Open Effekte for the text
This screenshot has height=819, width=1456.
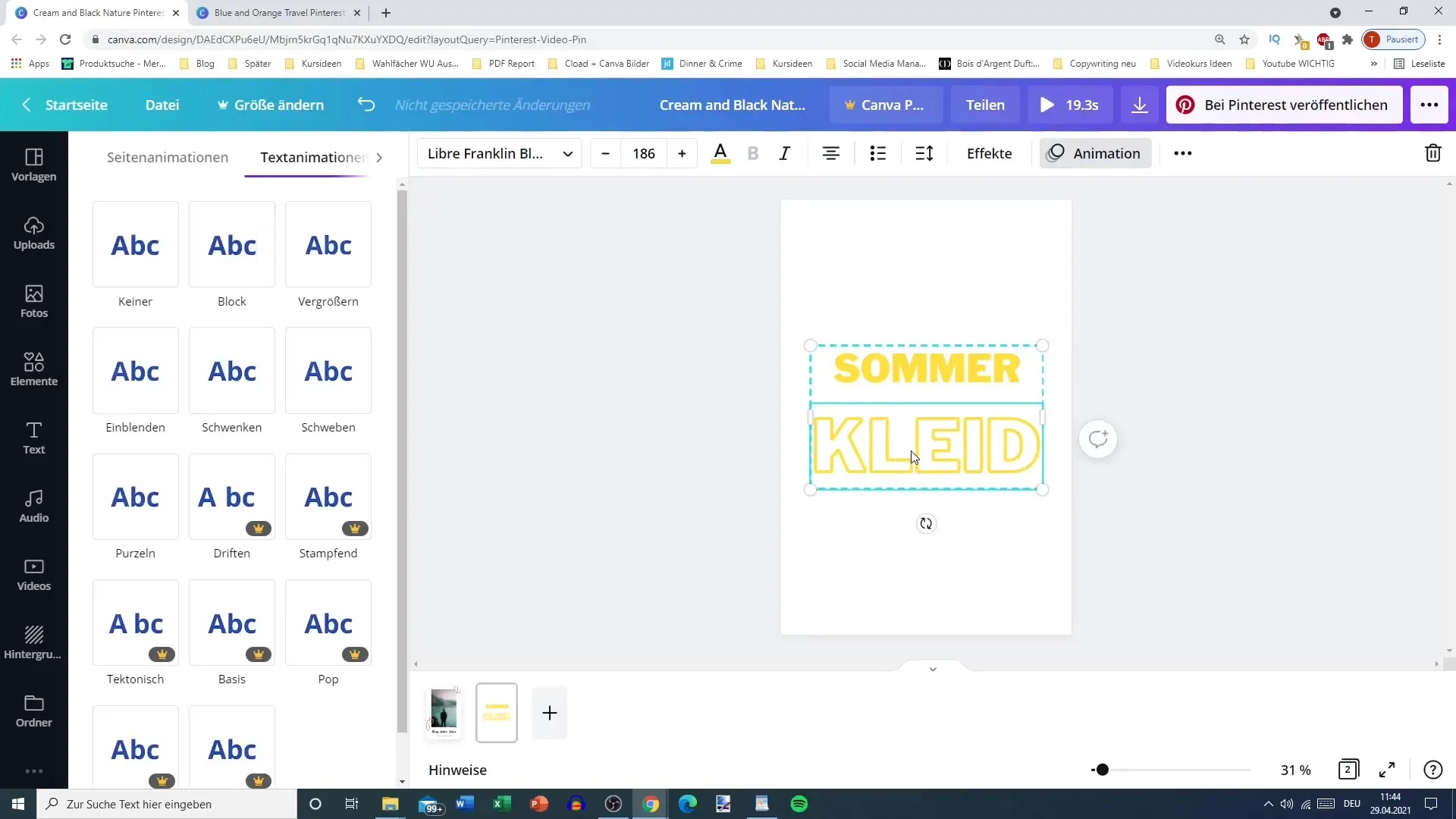[x=989, y=153]
